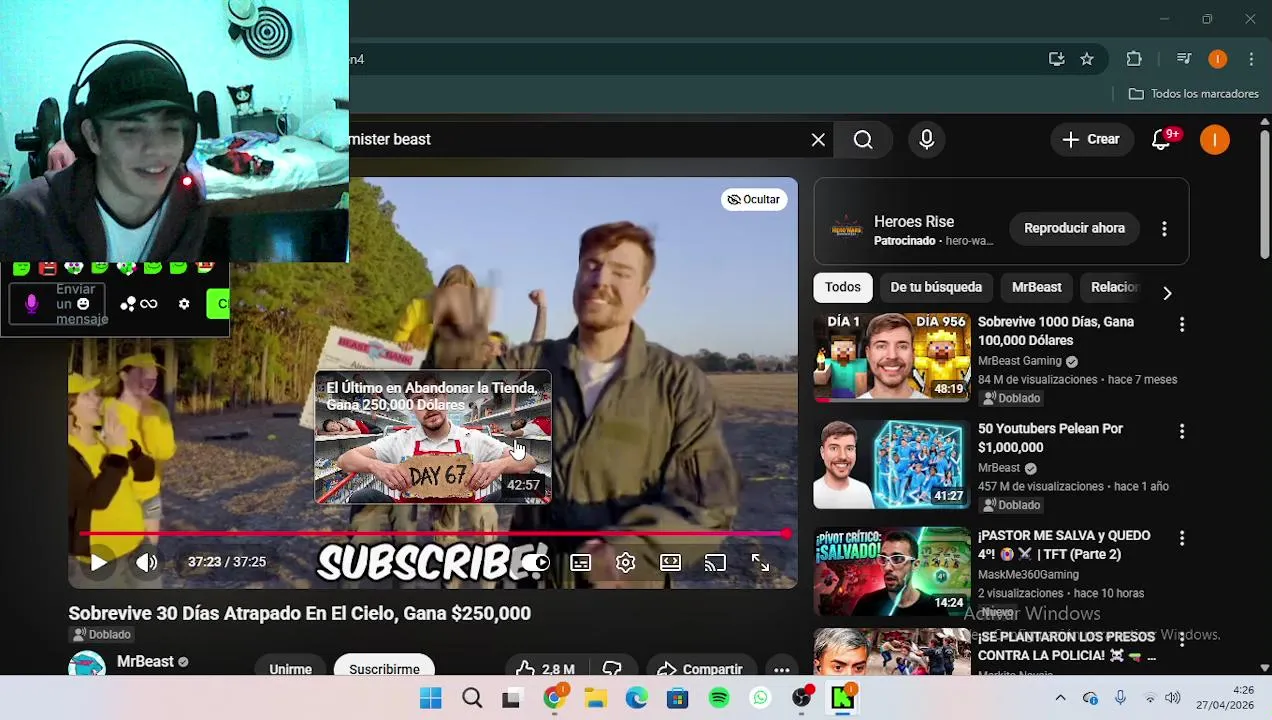Seek on the red video progress bar
The width and height of the screenshot is (1272, 720).
click(x=433, y=534)
